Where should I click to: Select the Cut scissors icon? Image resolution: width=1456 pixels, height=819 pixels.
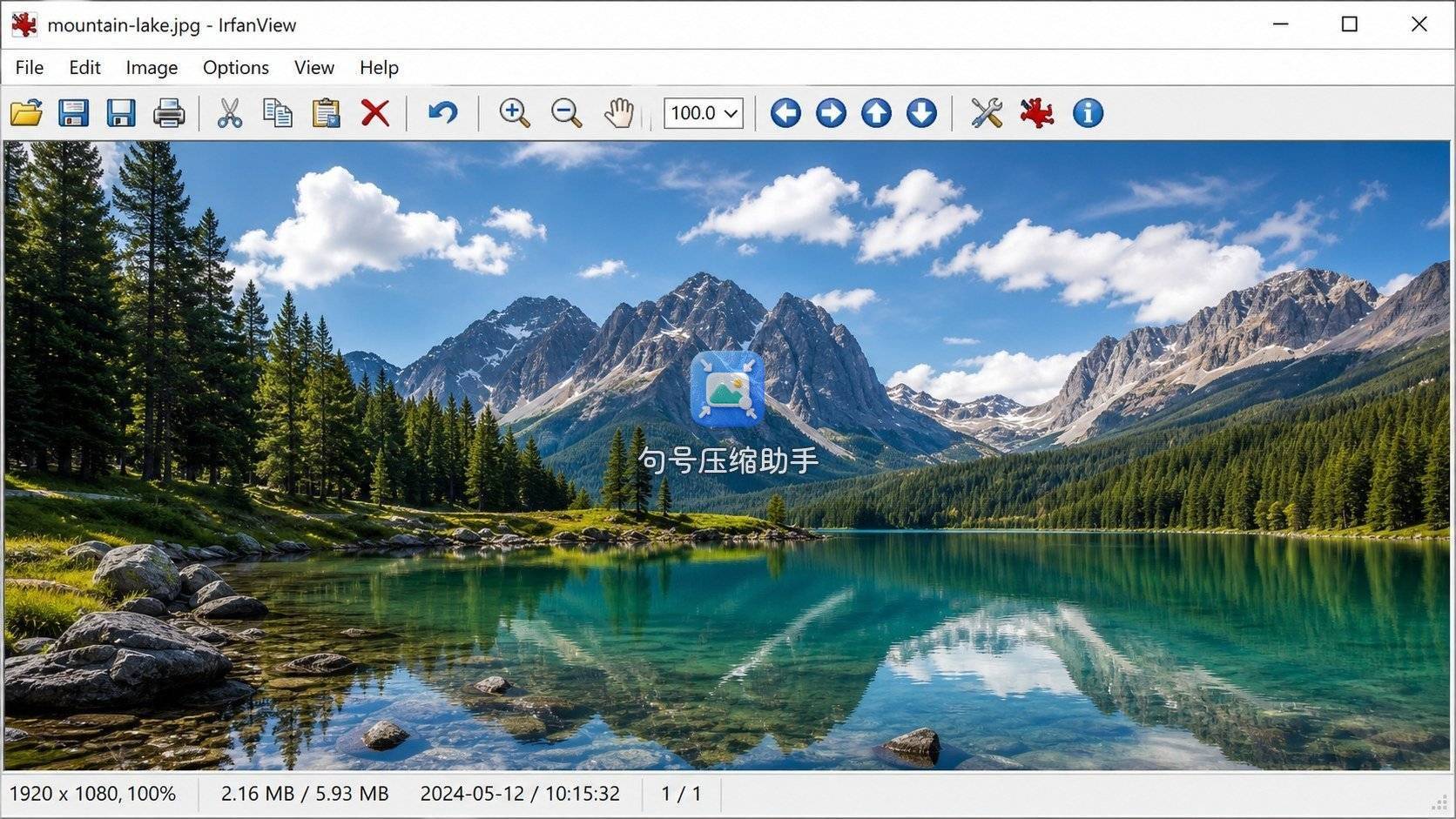click(x=229, y=113)
